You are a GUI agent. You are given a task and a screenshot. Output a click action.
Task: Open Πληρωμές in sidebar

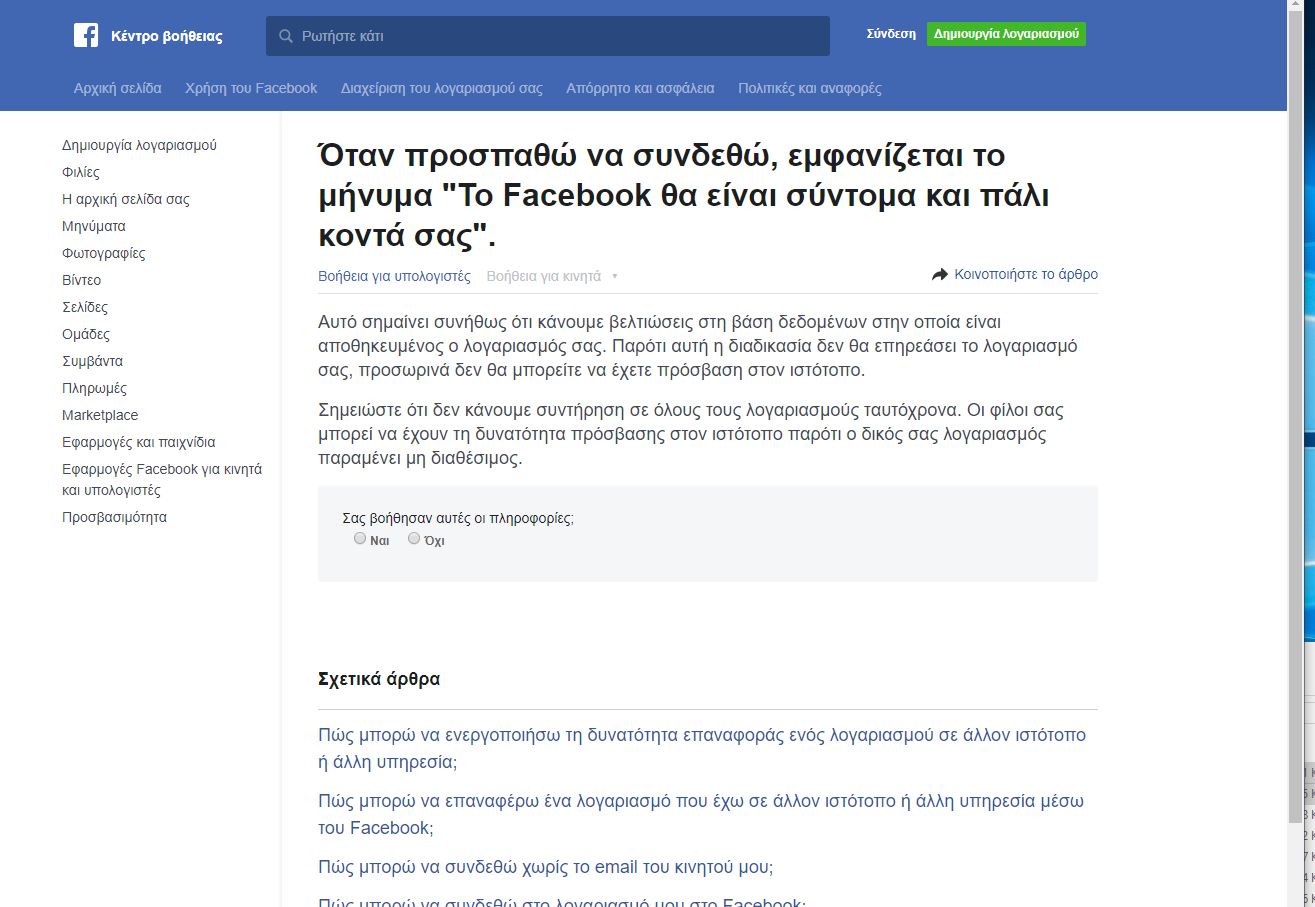(94, 388)
